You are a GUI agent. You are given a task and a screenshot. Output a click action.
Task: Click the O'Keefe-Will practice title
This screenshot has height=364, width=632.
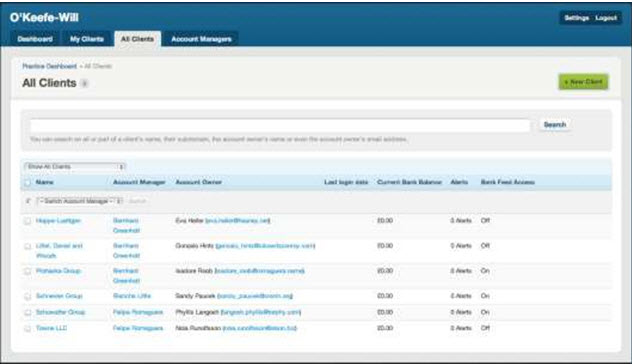(44, 18)
